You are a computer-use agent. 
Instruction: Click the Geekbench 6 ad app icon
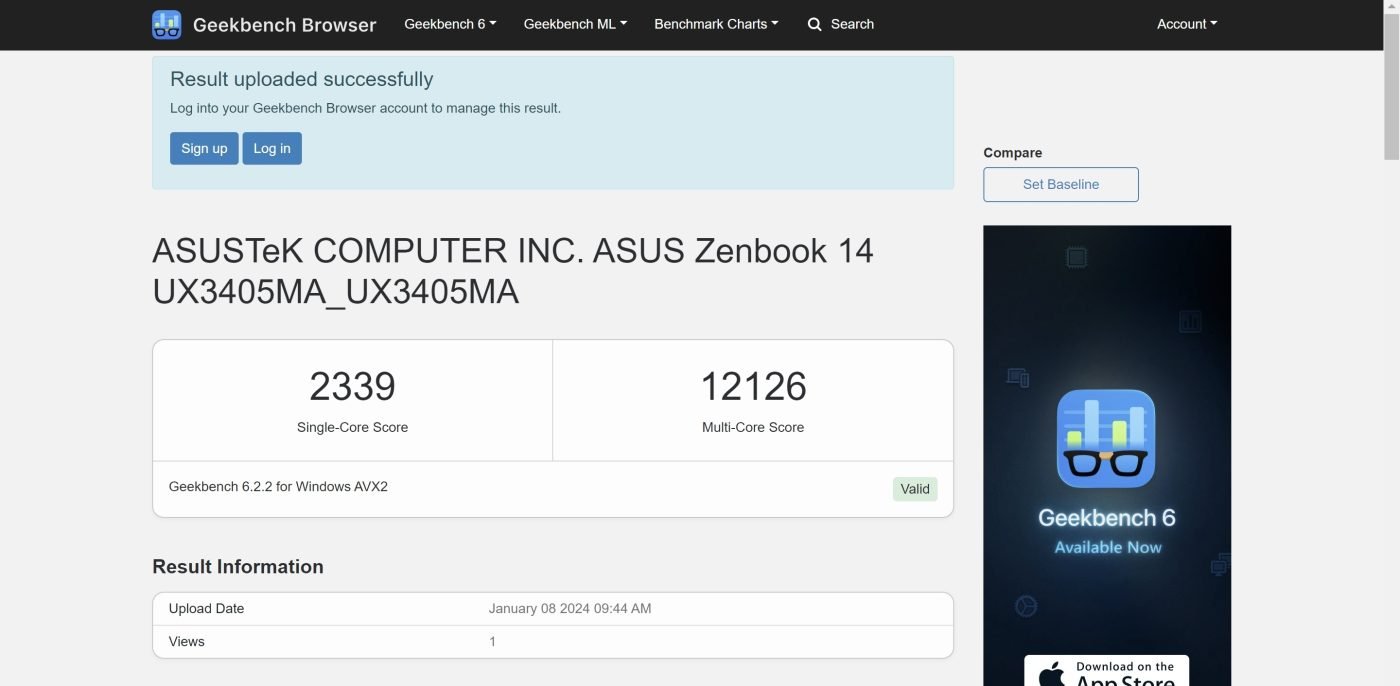coord(1106,438)
